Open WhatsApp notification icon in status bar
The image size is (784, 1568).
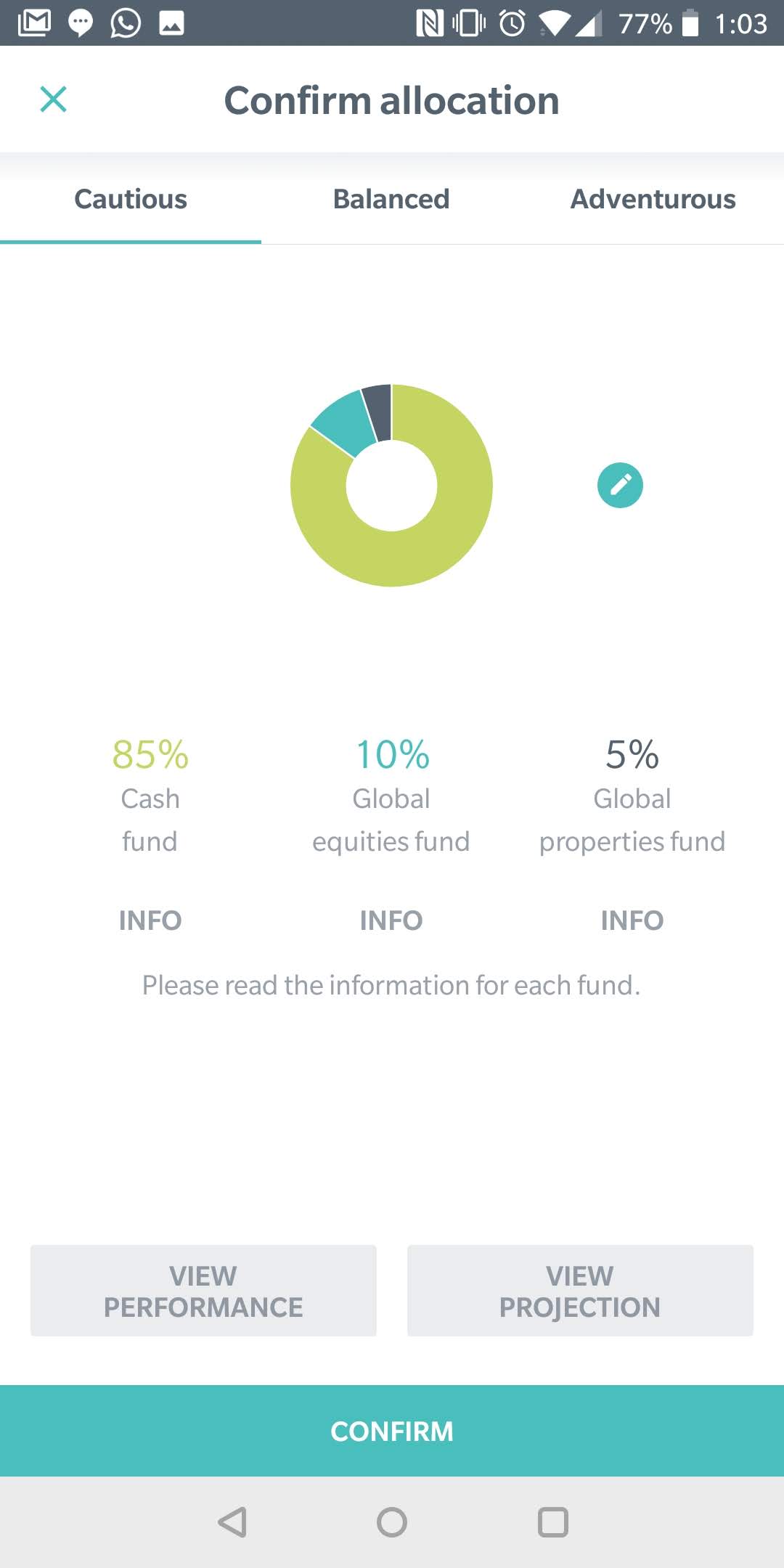[x=125, y=23]
